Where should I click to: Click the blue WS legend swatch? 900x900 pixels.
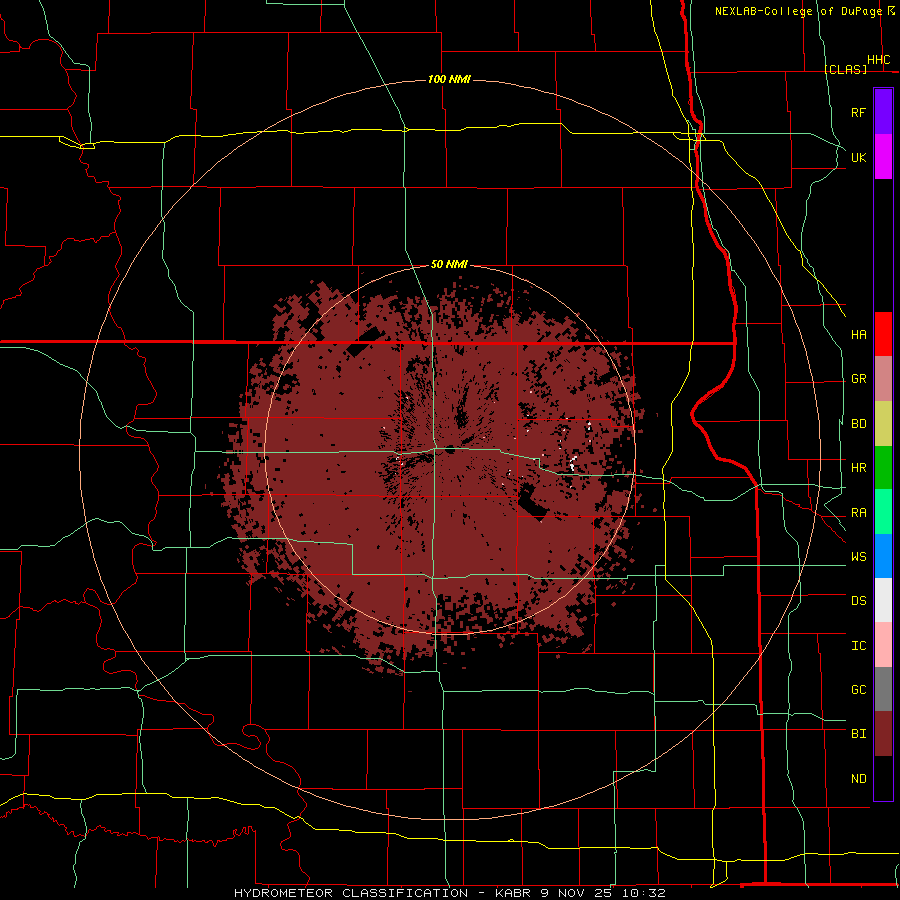click(x=883, y=556)
